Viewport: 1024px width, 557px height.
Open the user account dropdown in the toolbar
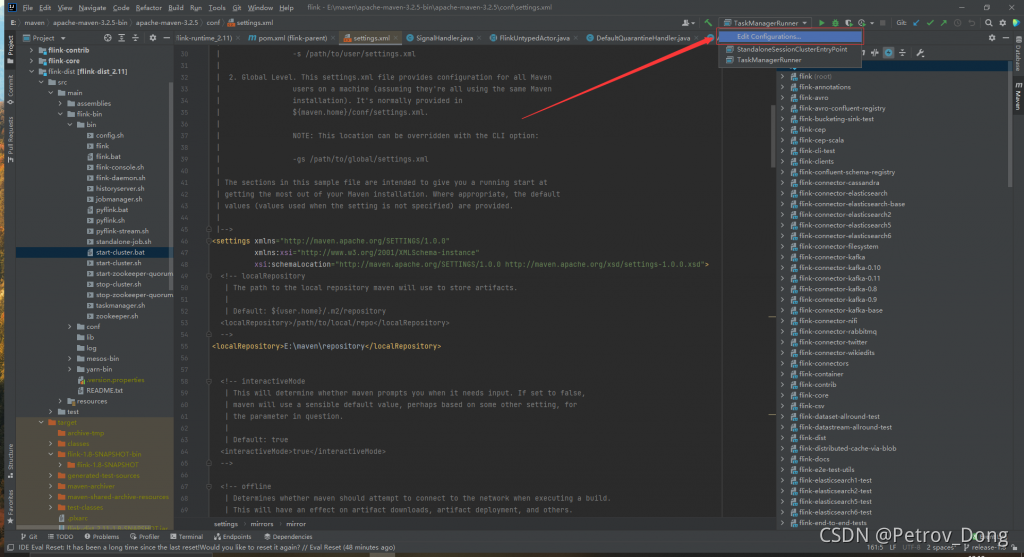coord(688,23)
